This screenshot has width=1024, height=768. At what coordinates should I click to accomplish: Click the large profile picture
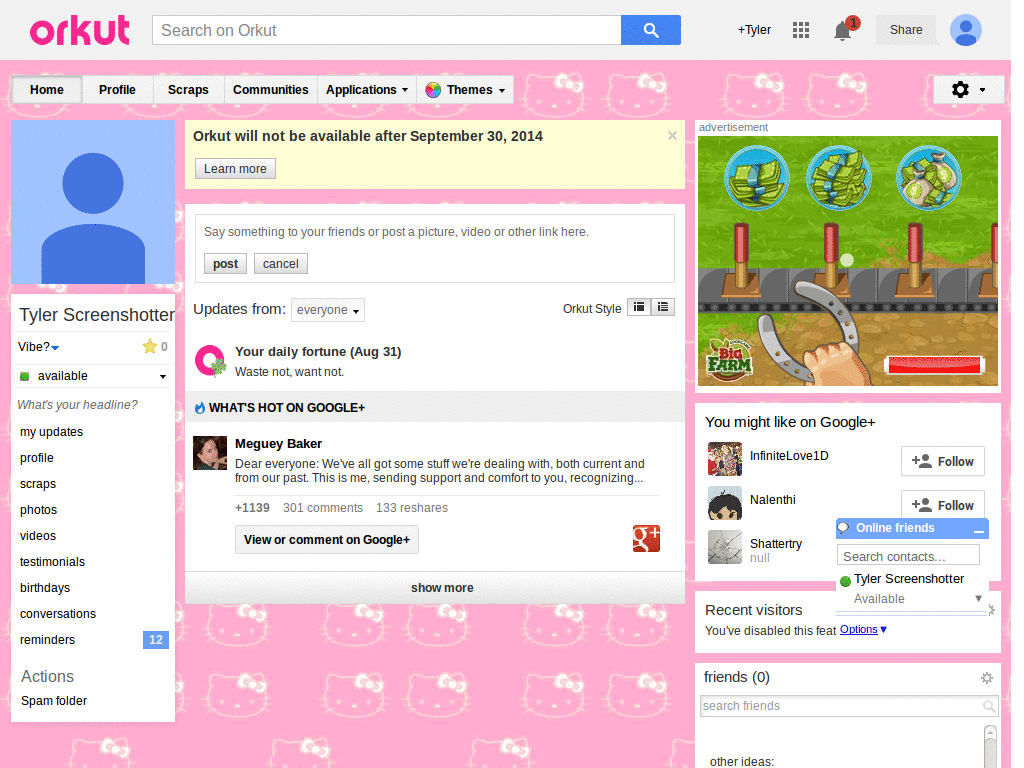point(93,202)
